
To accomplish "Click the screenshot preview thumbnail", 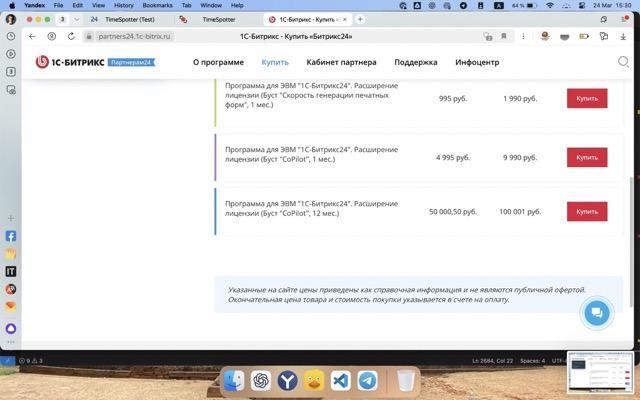I will tap(600, 373).
